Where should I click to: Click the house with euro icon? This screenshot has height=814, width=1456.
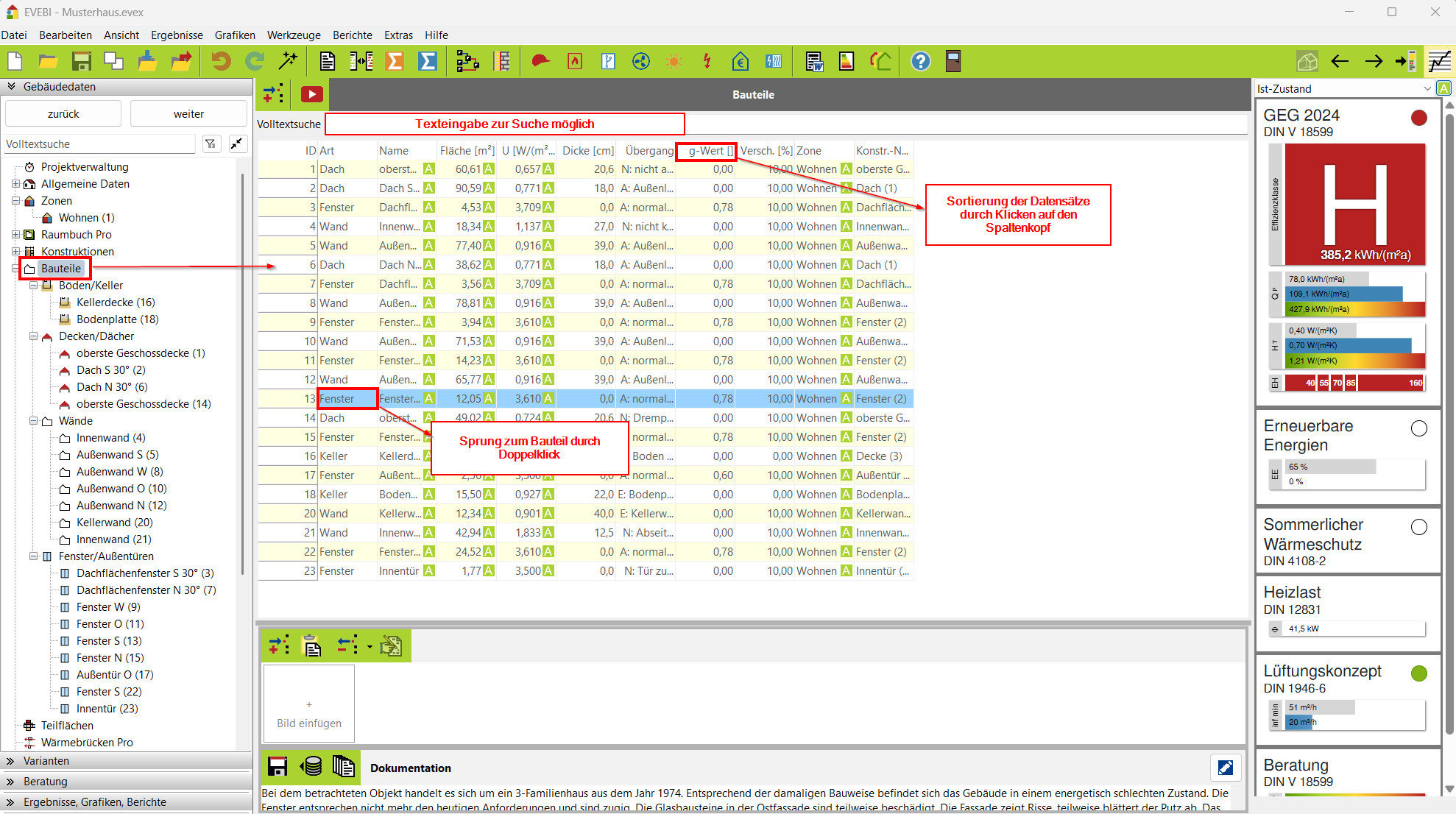(x=741, y=61)
